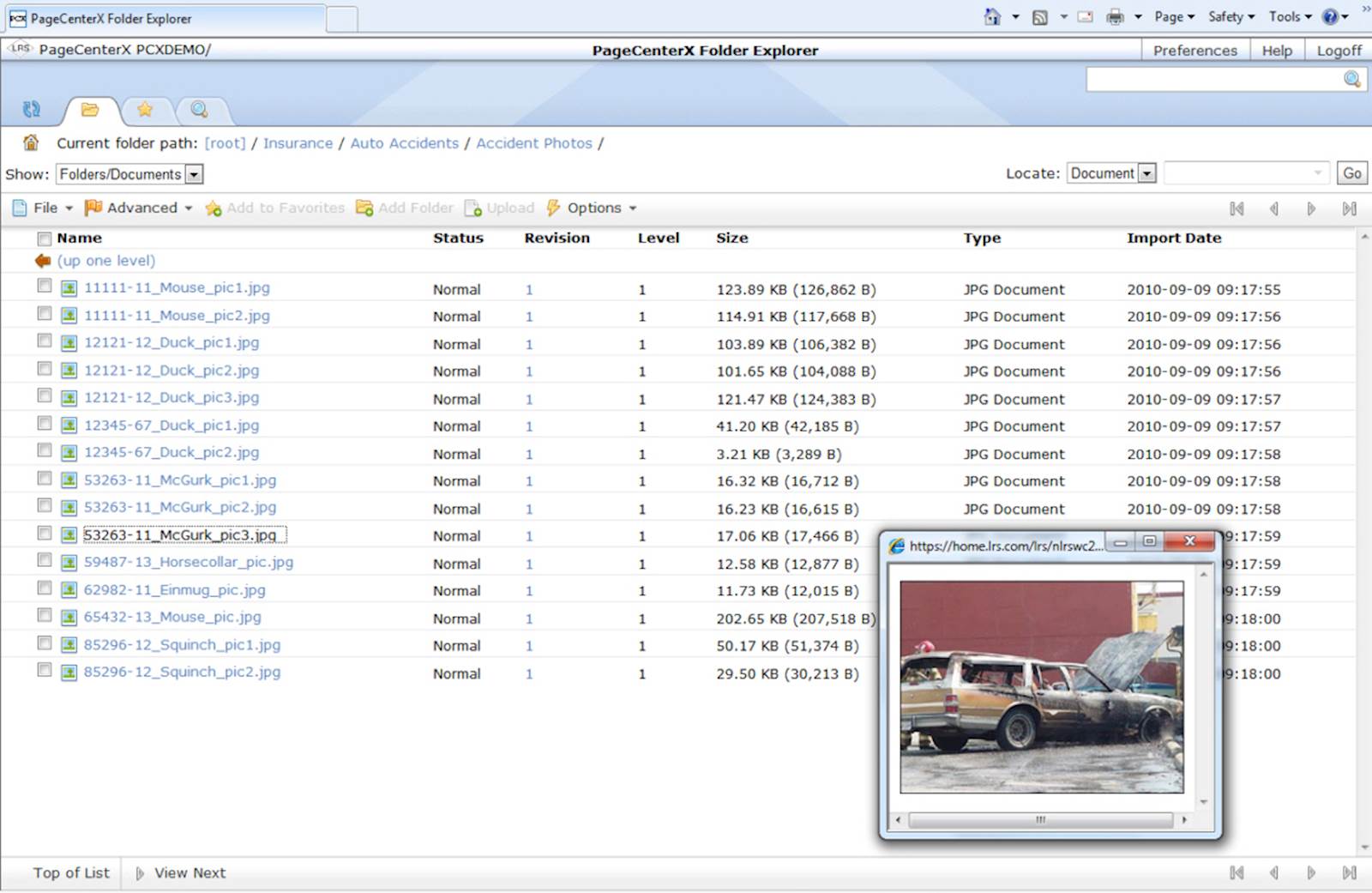The width and height of the screenshot is (1372, 893).
Task: Open the Locate Document dropdown
Action: pos(1147,172)
